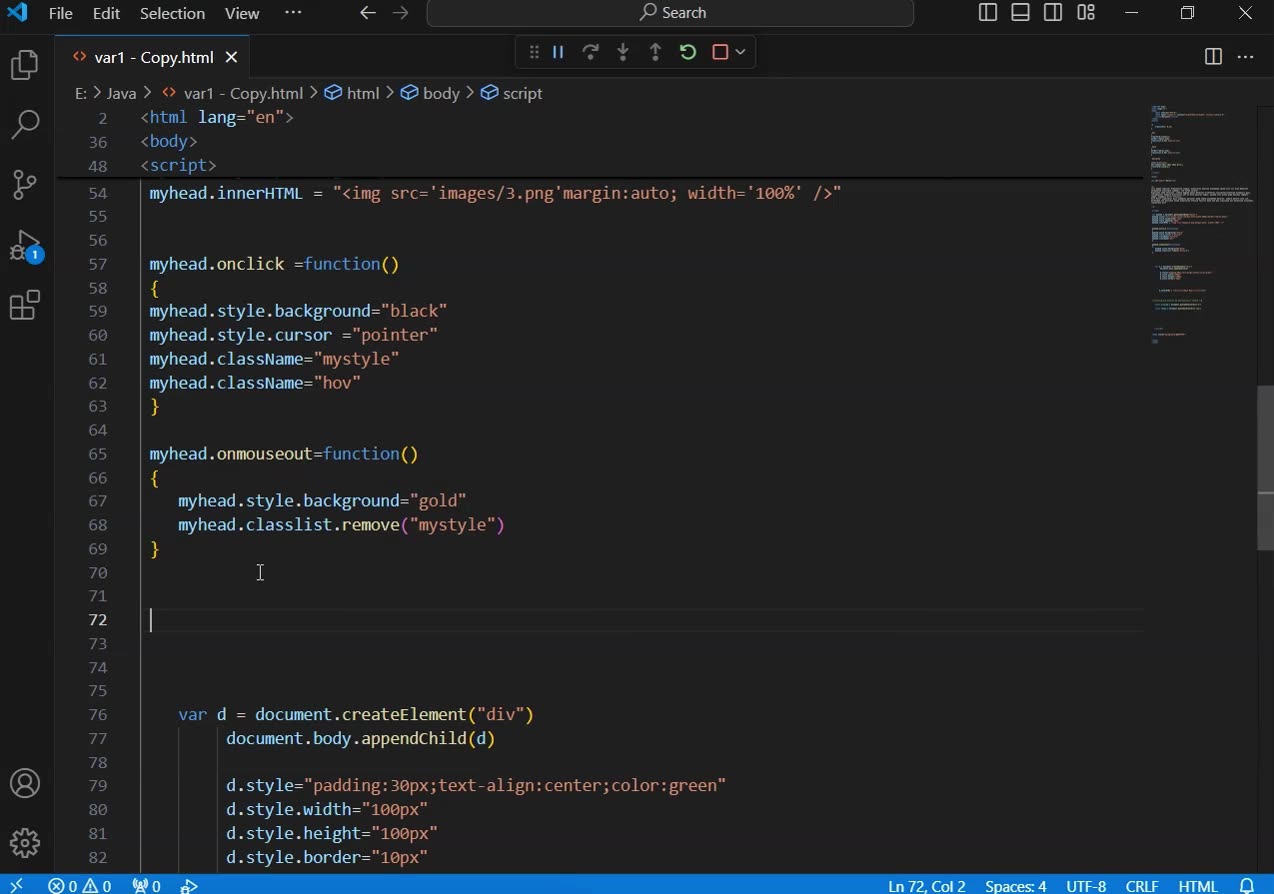Open the Run and Debug view
1274x894 pixels.
point(24,246)
